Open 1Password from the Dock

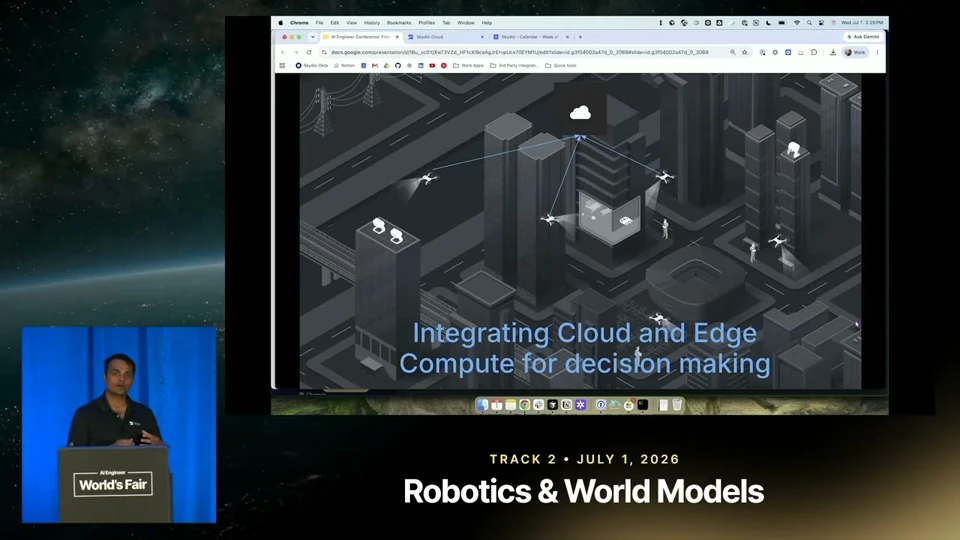click(x=601, y=405)
